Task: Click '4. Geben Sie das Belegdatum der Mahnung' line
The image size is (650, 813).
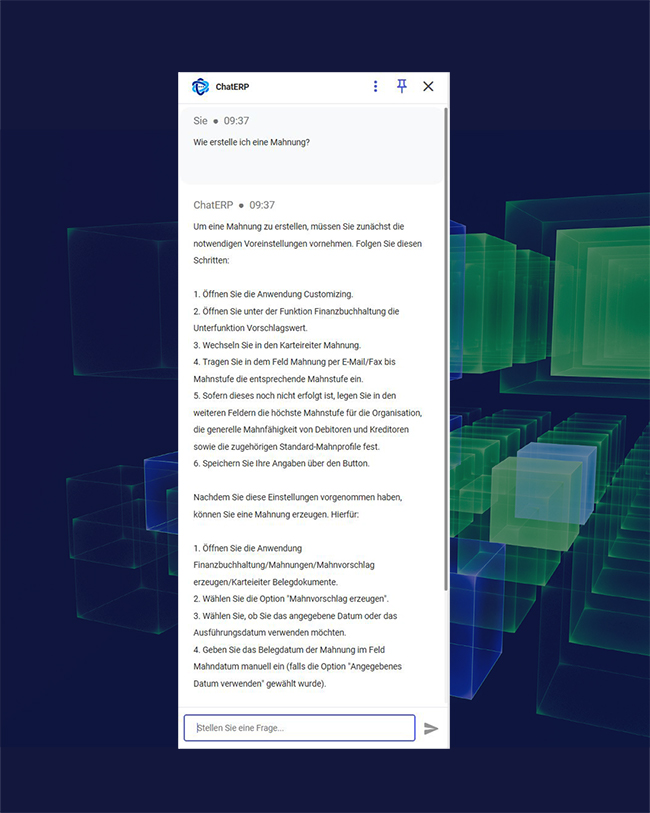Action: pos(289,649)
